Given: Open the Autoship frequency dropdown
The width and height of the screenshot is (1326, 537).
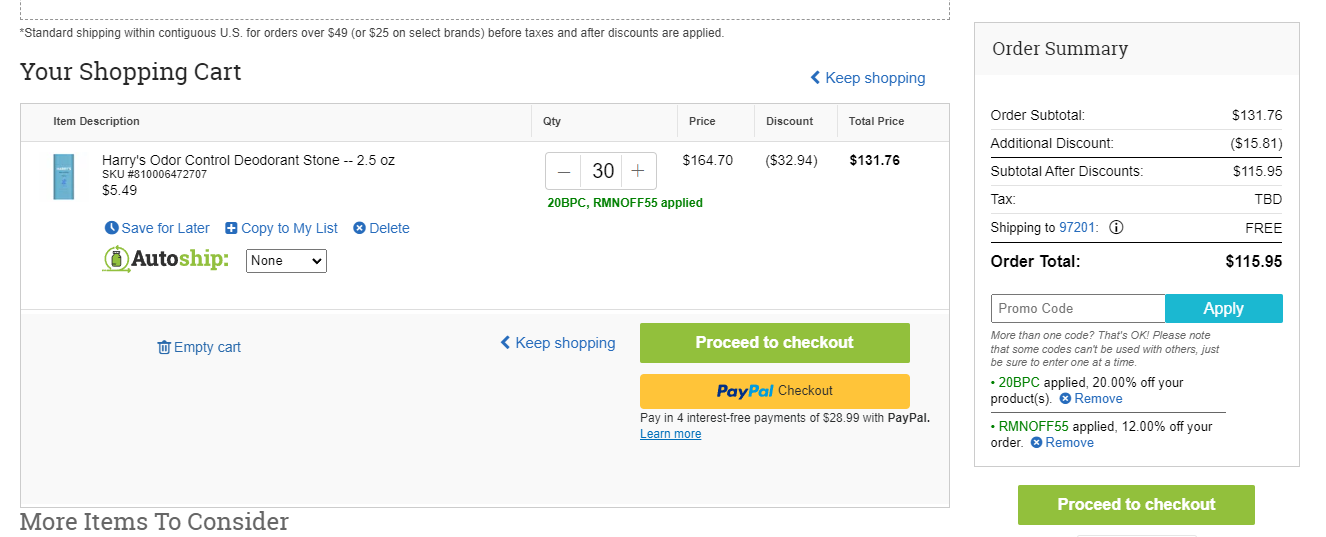Looking at the screenshot, I should click(x=286, y=260).
